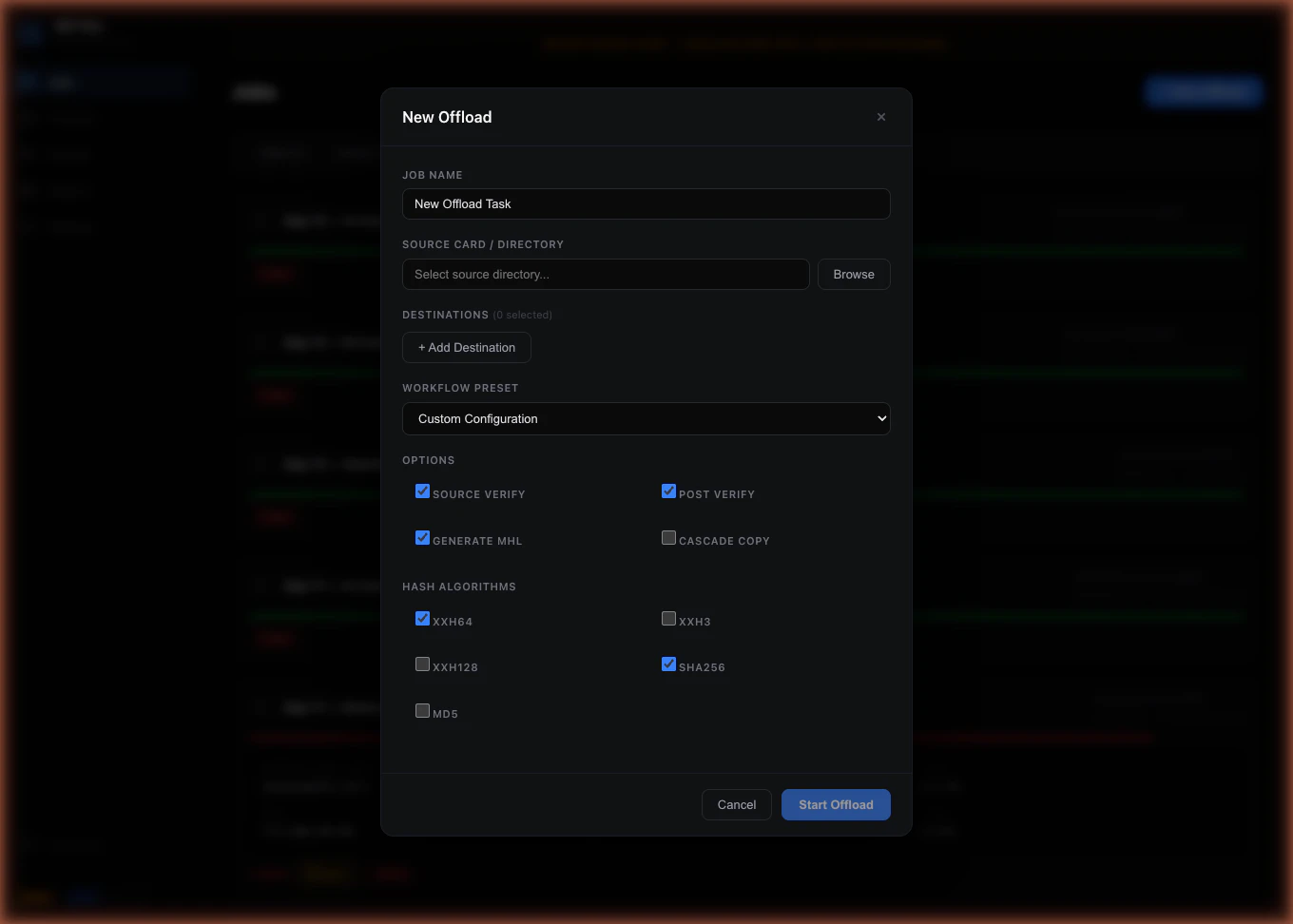
Task: Uncheck the XXH64 hash algorithm
Action: click(422, 619)
